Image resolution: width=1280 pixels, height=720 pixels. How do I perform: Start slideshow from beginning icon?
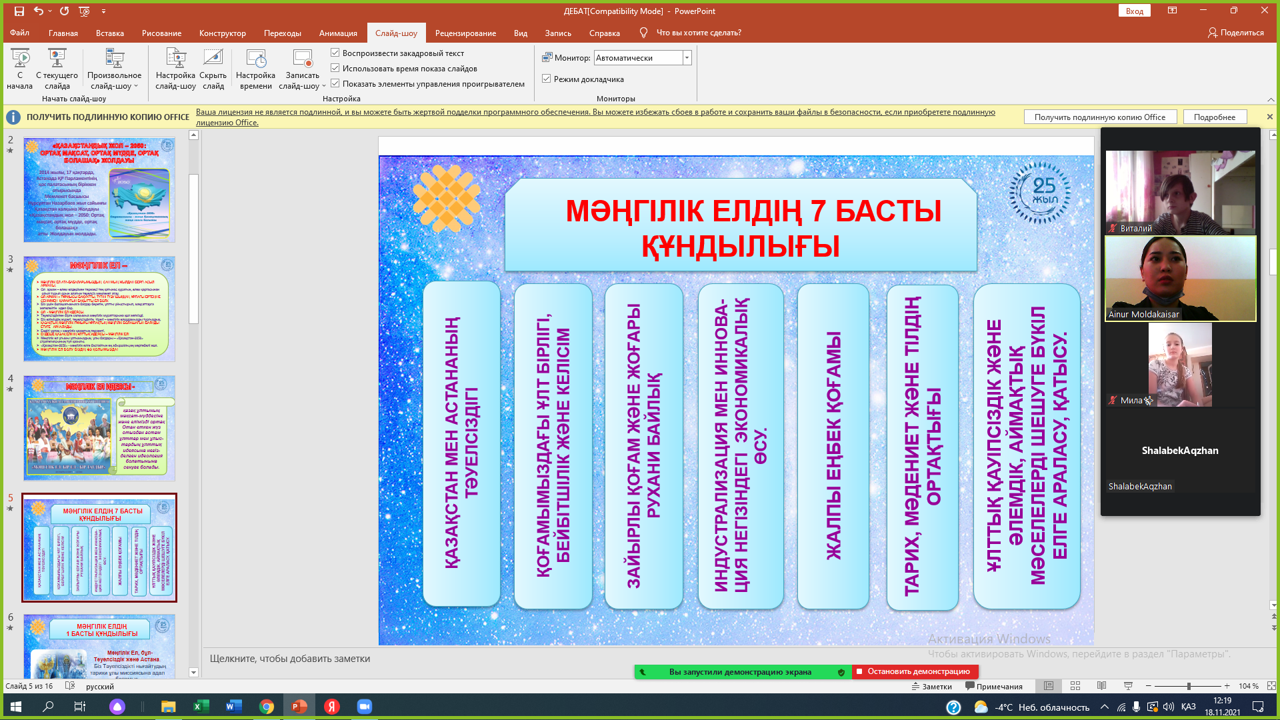coord(19,60)
